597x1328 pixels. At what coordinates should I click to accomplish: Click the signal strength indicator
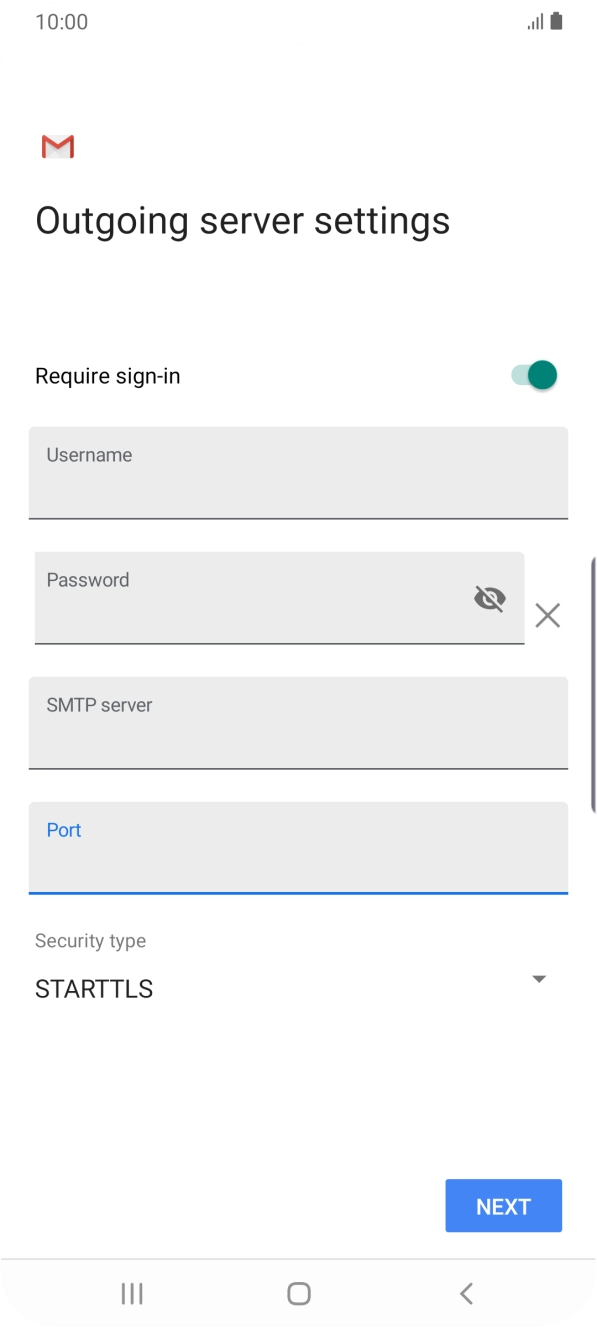(532, 21)
